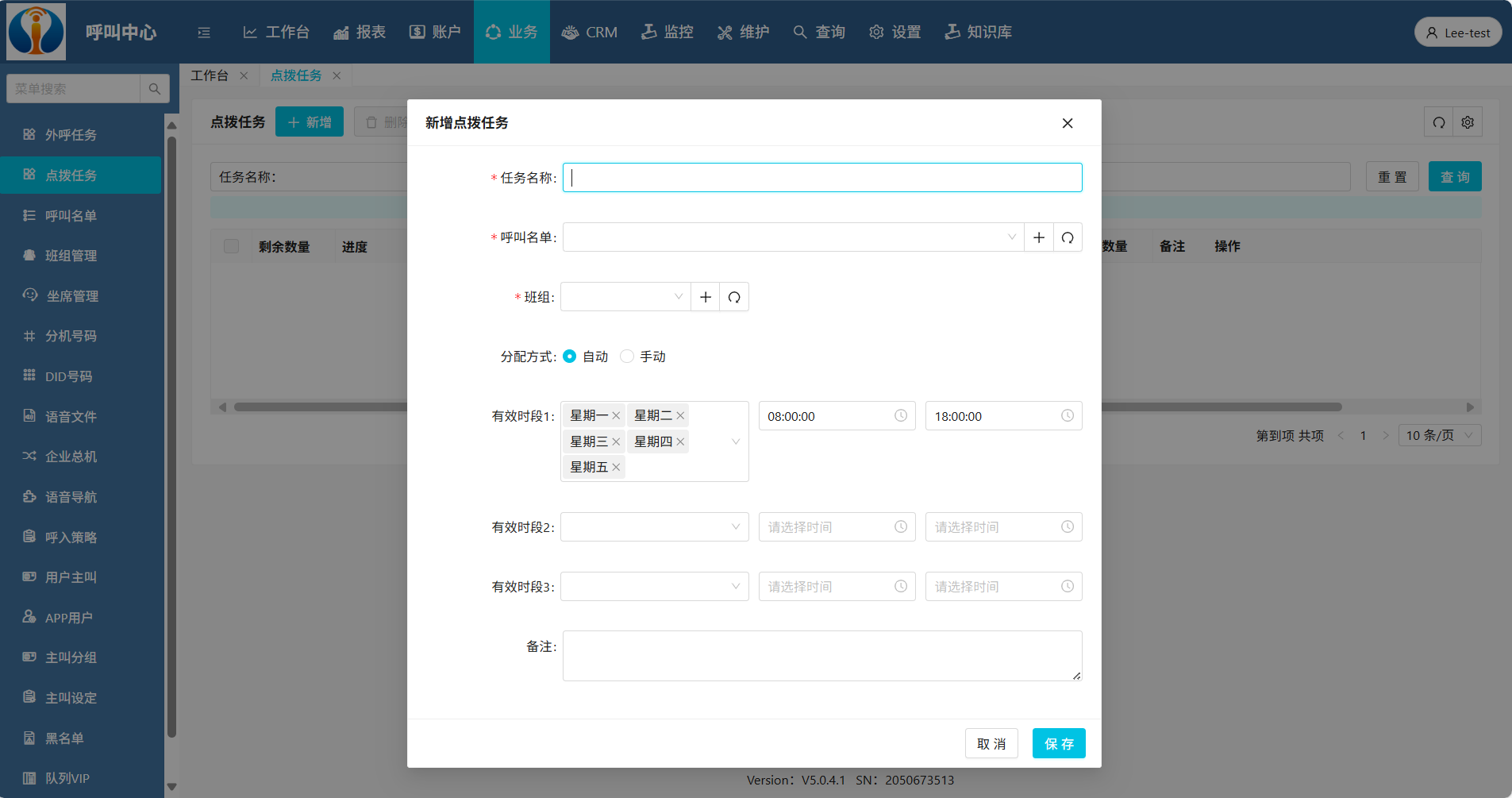Click into the 备注 text area

[821, 656]
